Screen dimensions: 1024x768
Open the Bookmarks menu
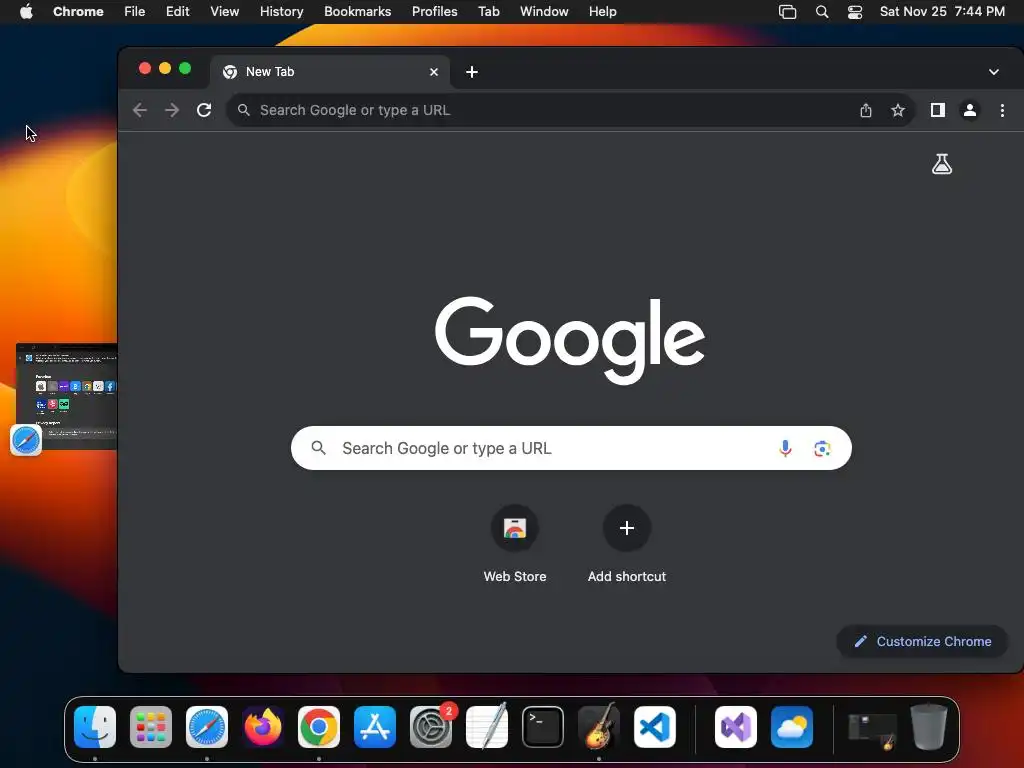357,11
